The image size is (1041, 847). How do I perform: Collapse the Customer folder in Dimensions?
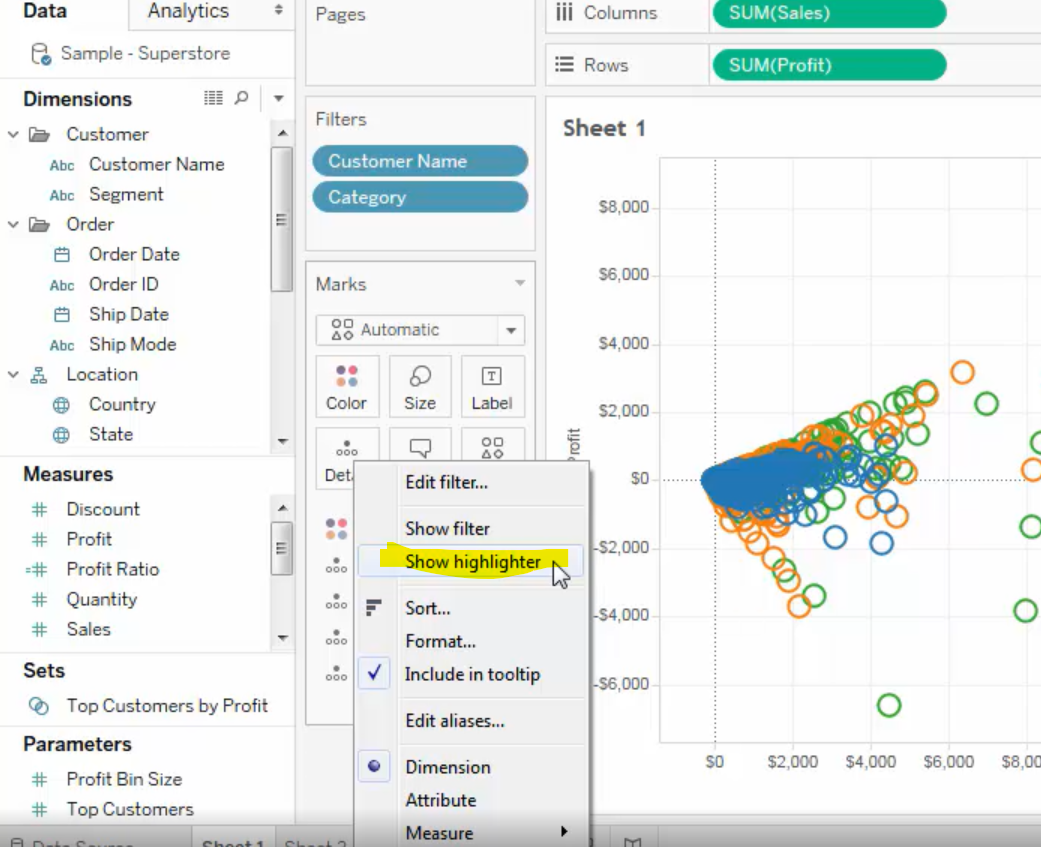(13, 135)
